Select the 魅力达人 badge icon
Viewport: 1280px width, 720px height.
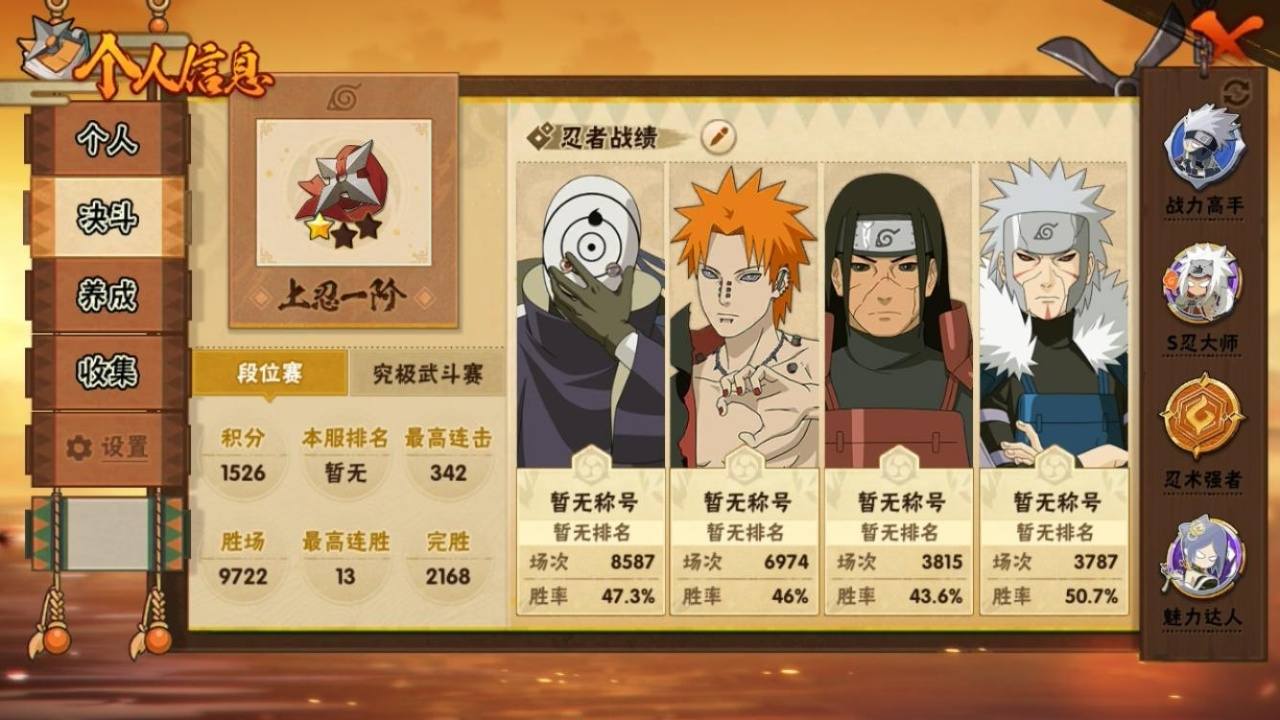(1203, 557)
